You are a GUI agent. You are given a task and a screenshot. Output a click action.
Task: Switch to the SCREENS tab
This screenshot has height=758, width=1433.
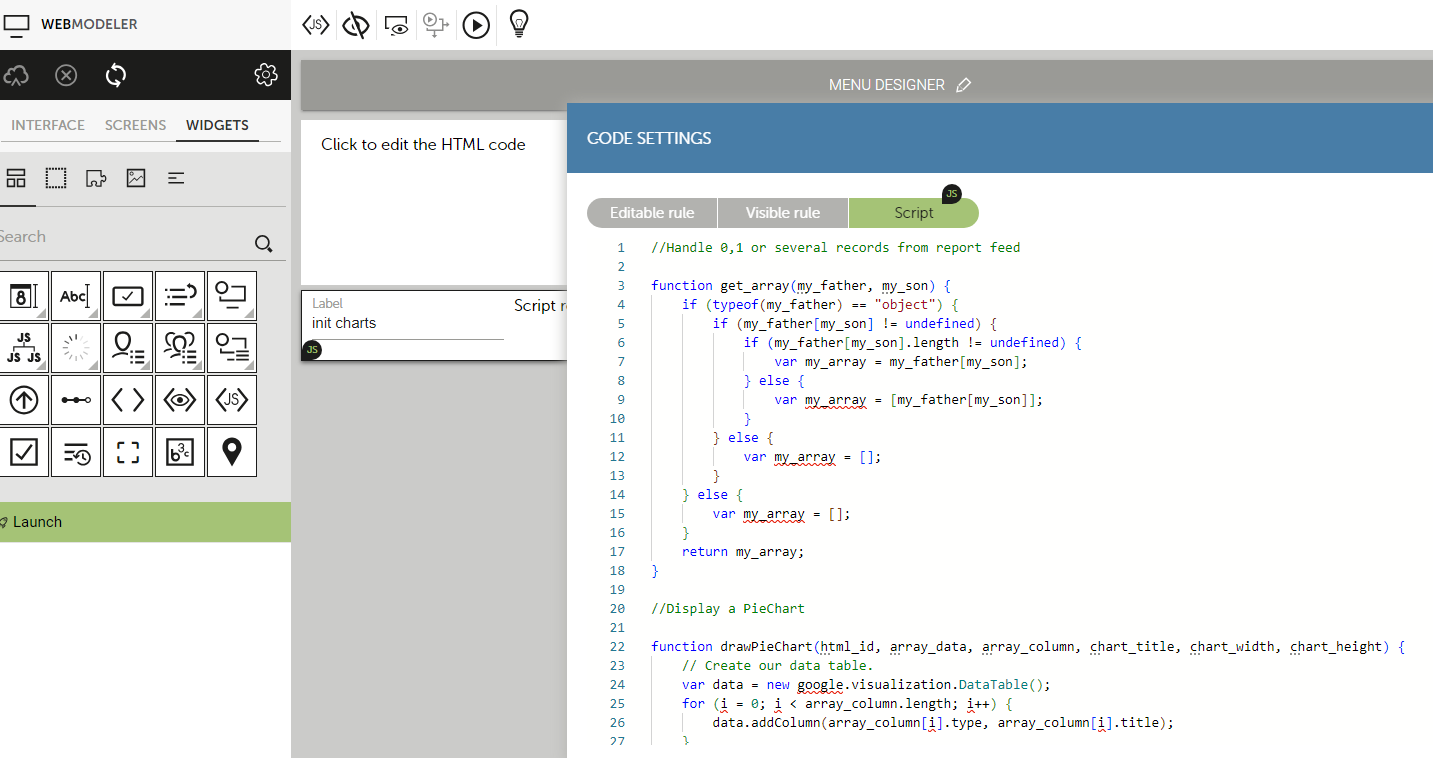coord(135,125)
